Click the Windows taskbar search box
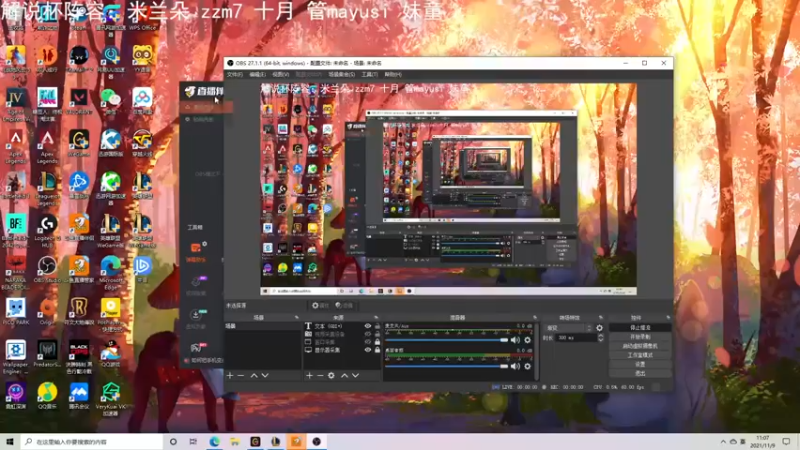Viewport: 800px width, 450px height. [92, 441]
